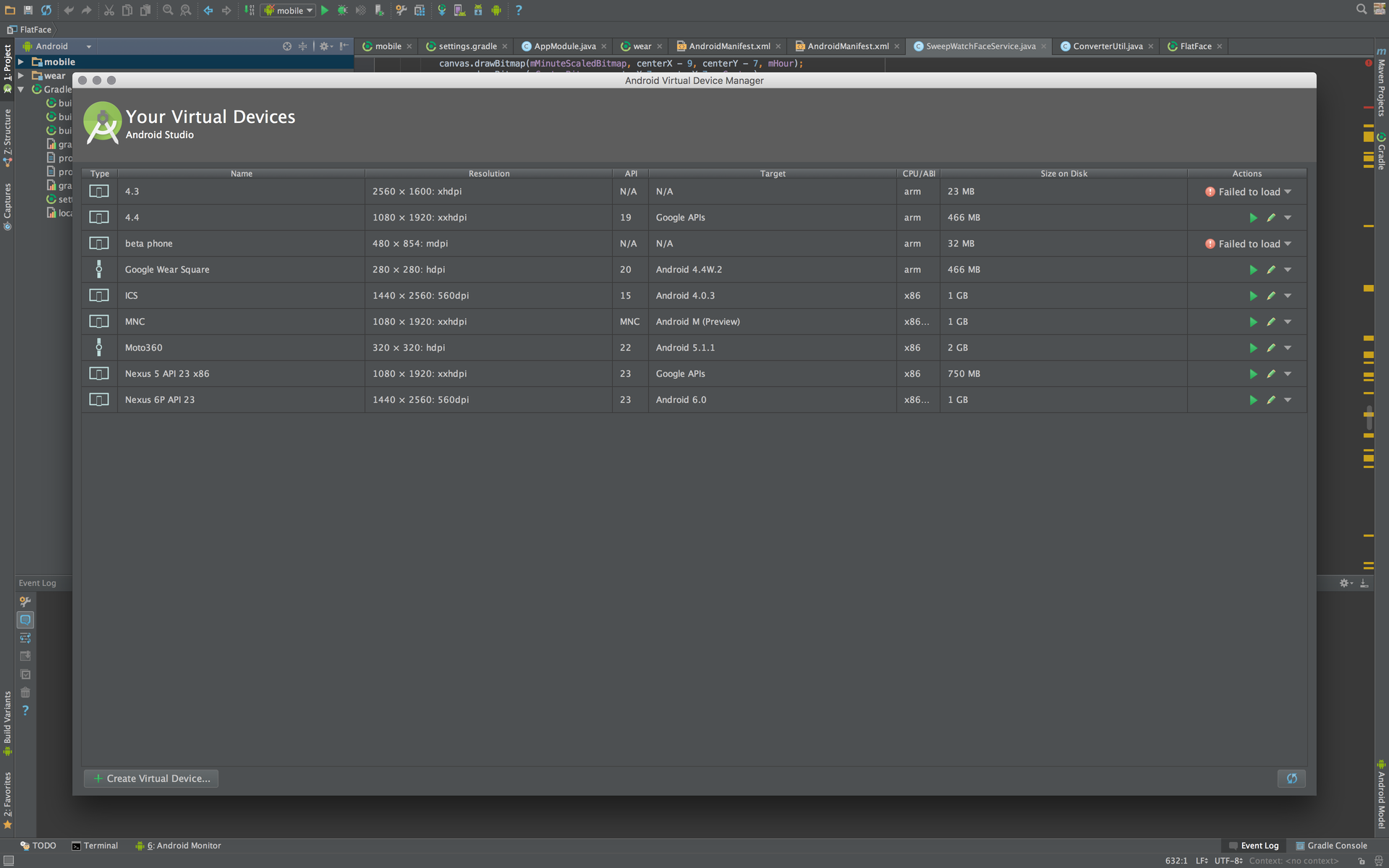The image size is (1389, 868).
Task: Click the Save All floppy icon
Action: pyautogui.click(x=27, y=10)
